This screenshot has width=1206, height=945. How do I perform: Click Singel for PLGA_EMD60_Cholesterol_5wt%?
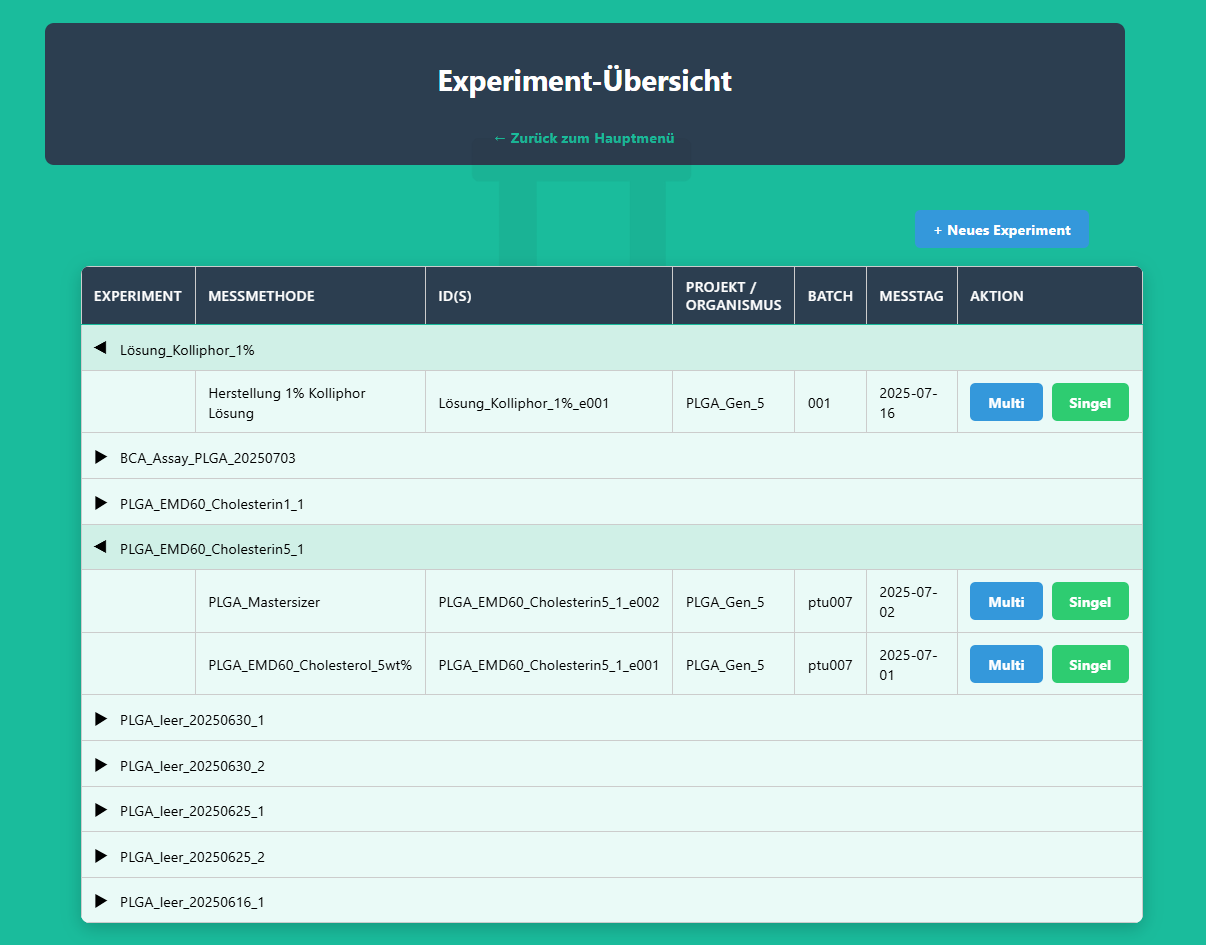(x=1090, y=664)
